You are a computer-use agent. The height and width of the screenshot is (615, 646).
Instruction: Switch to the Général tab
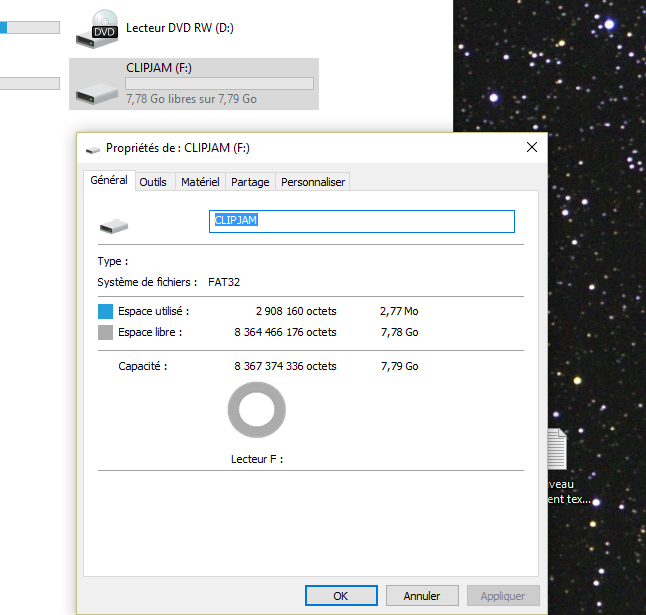click(x=109, y=180)
